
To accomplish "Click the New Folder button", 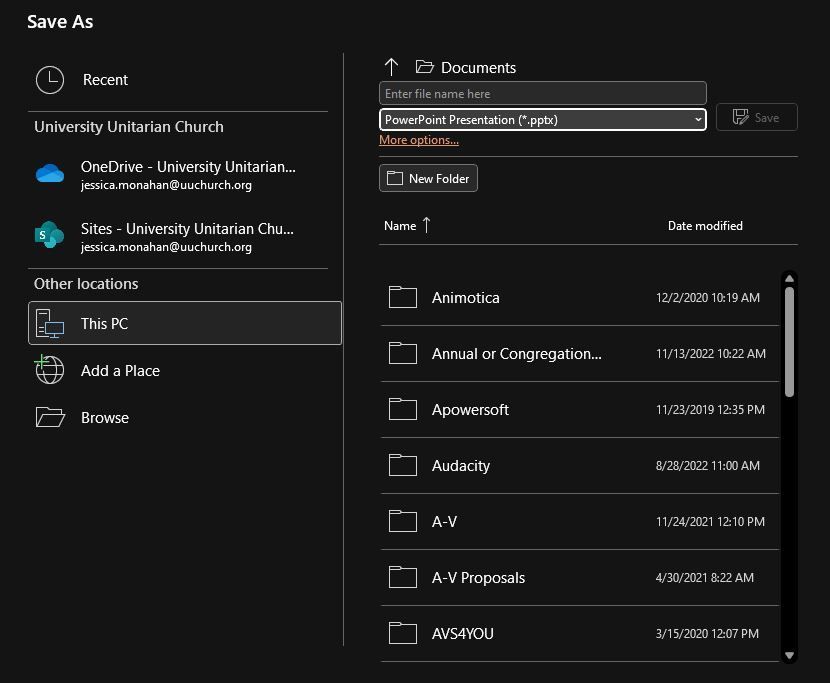I will click(x=428, y=178).
